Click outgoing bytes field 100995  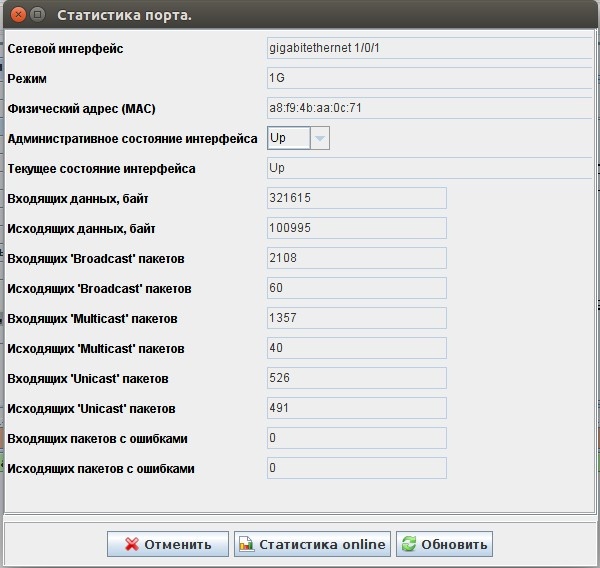click(x=357, y=228)
